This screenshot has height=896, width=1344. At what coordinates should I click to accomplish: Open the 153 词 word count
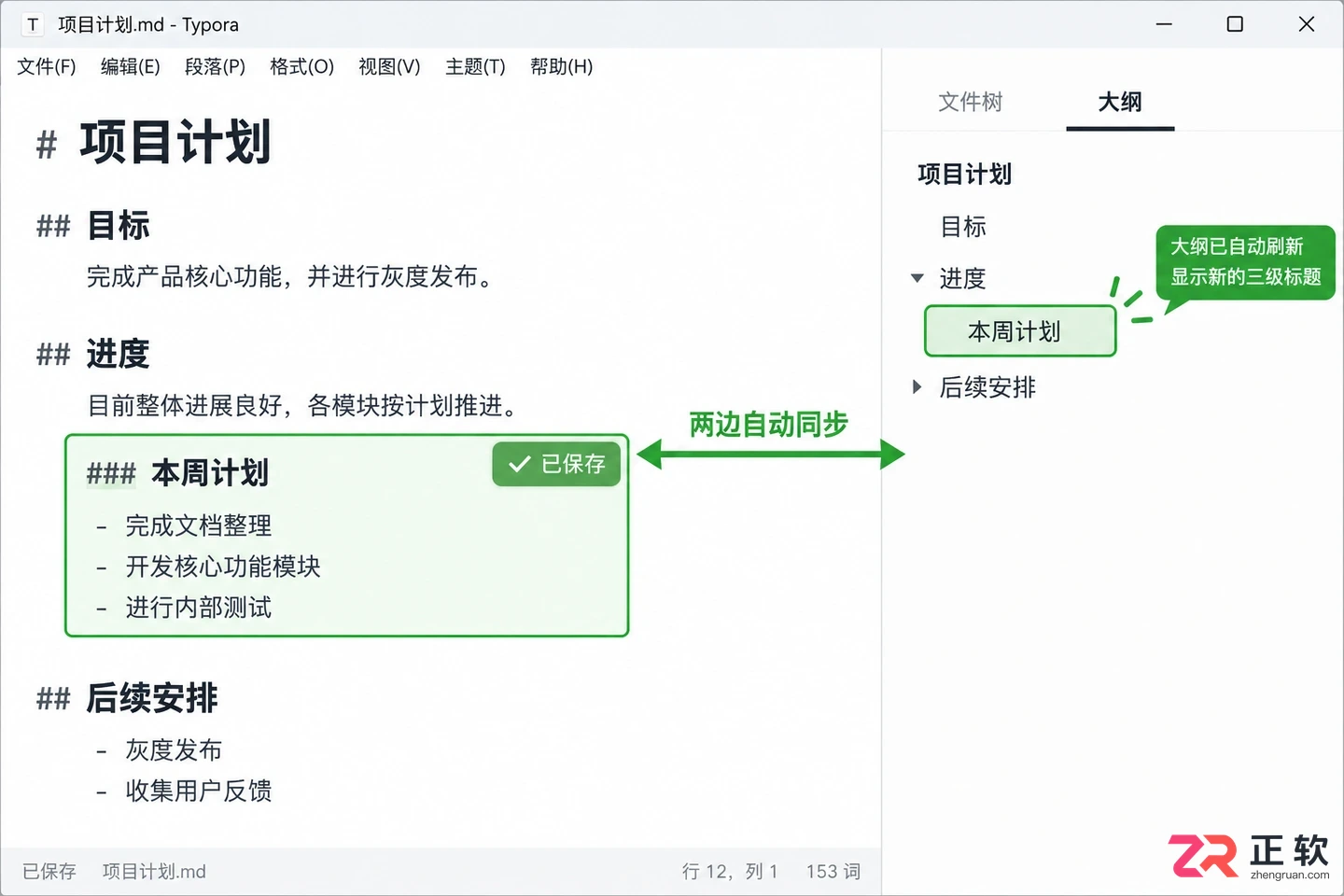pyautogui.click(x=833, y=872)
